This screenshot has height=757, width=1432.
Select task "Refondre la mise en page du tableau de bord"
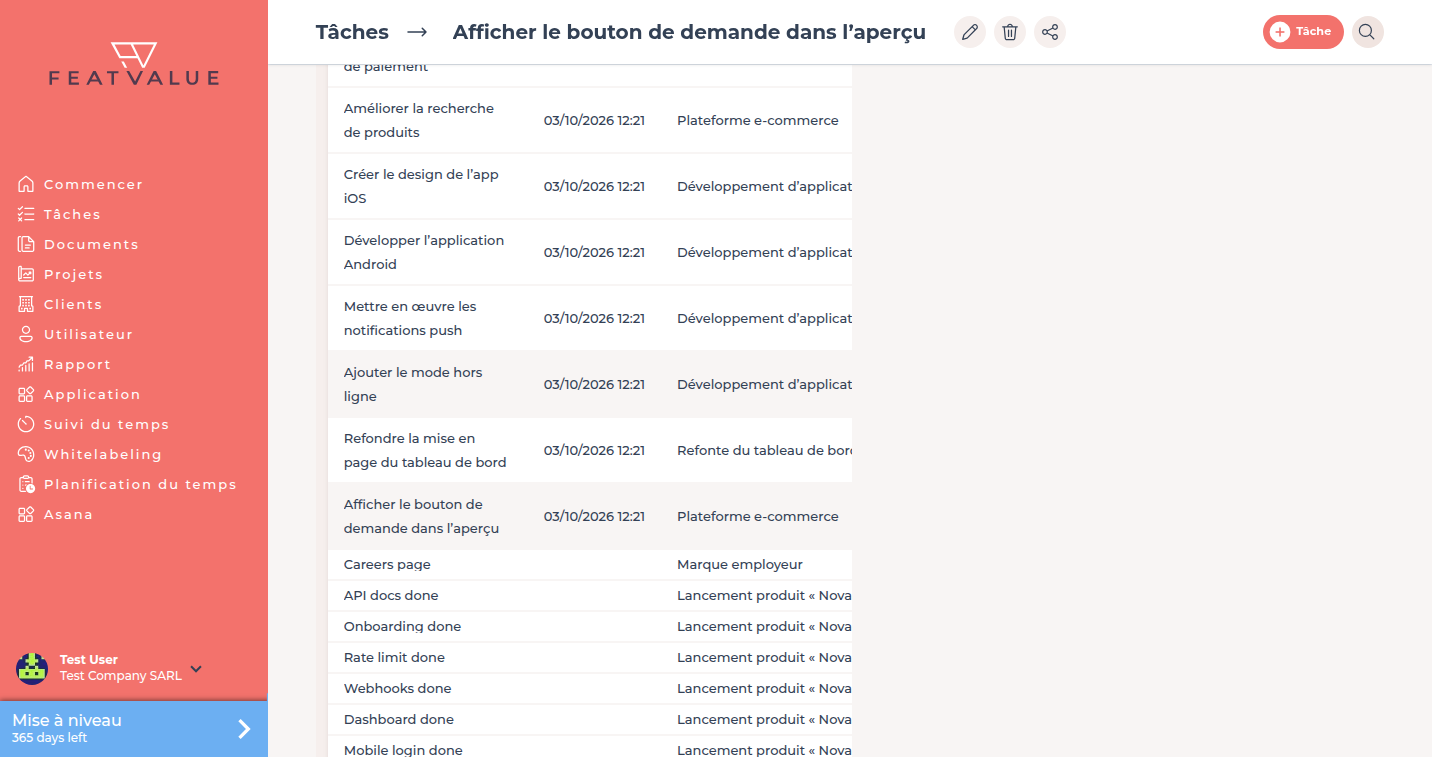pyautogui.click(x=590, y=450)
